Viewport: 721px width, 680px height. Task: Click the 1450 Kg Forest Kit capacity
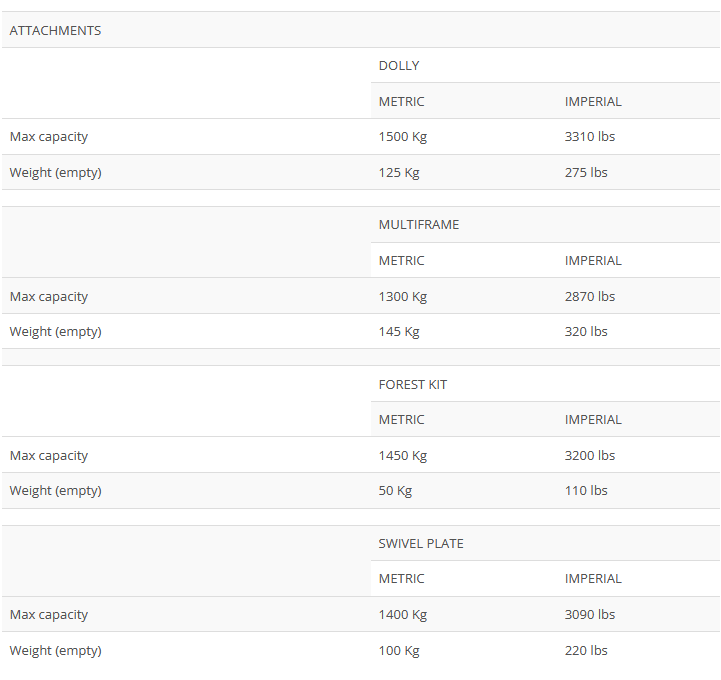(x=403, y=455)
